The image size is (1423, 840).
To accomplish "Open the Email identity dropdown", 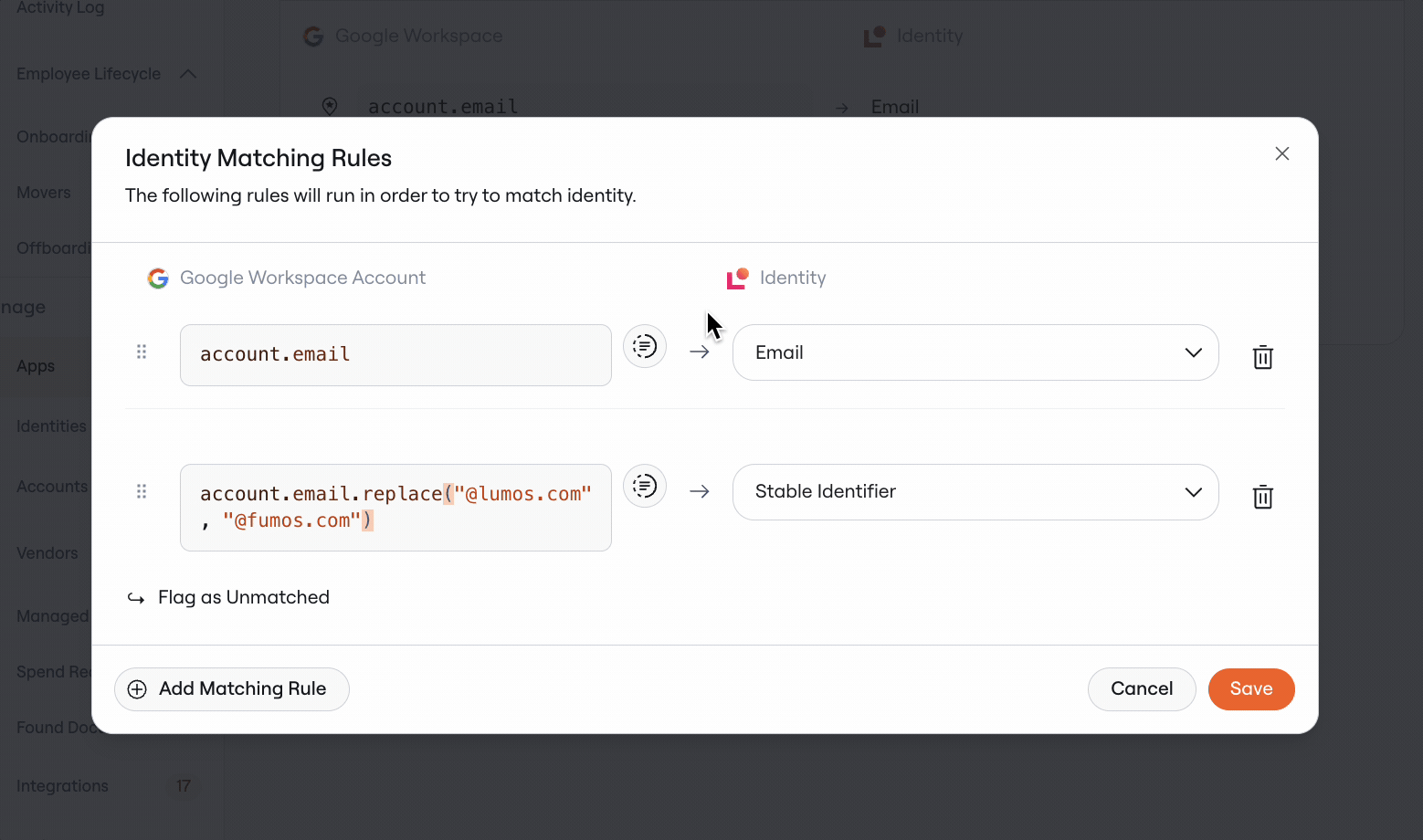I will pos(975,352).
